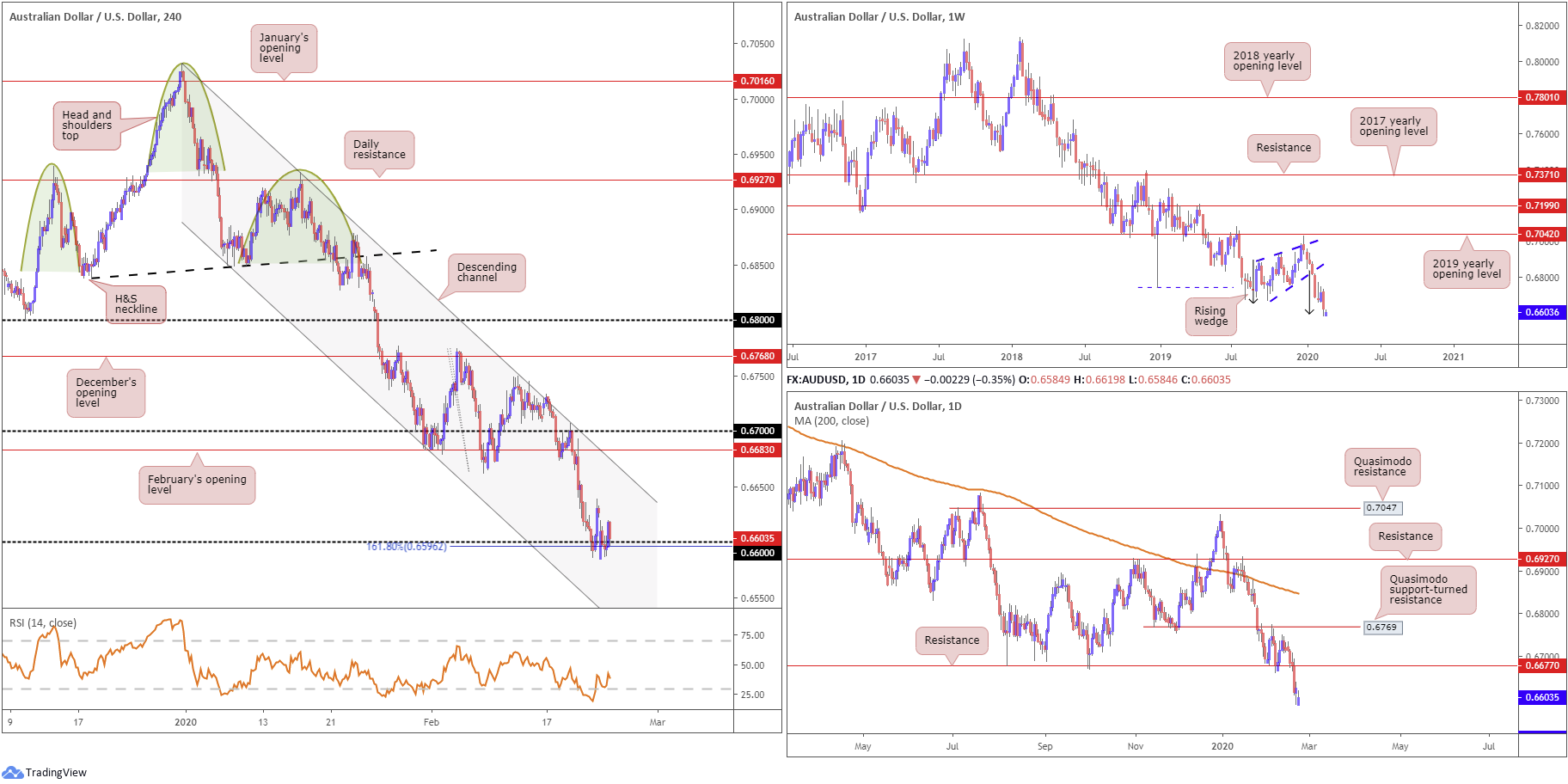The width and height of the screenshot is (1568, 784).
Task: Open the MA (200, close) indicator label
Action: click(x=831, y=421)
